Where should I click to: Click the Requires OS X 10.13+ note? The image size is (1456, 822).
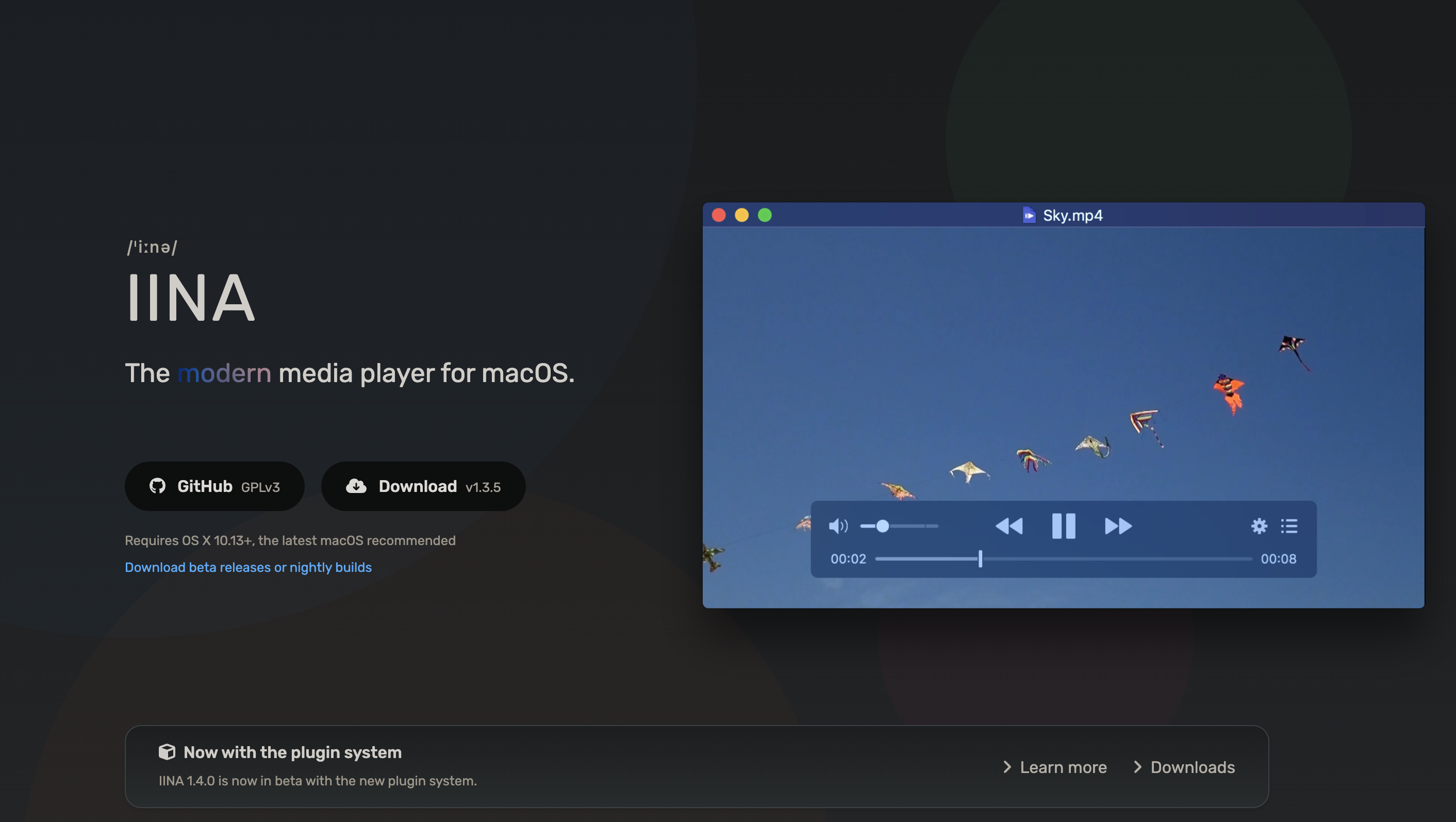coord(290,540)
